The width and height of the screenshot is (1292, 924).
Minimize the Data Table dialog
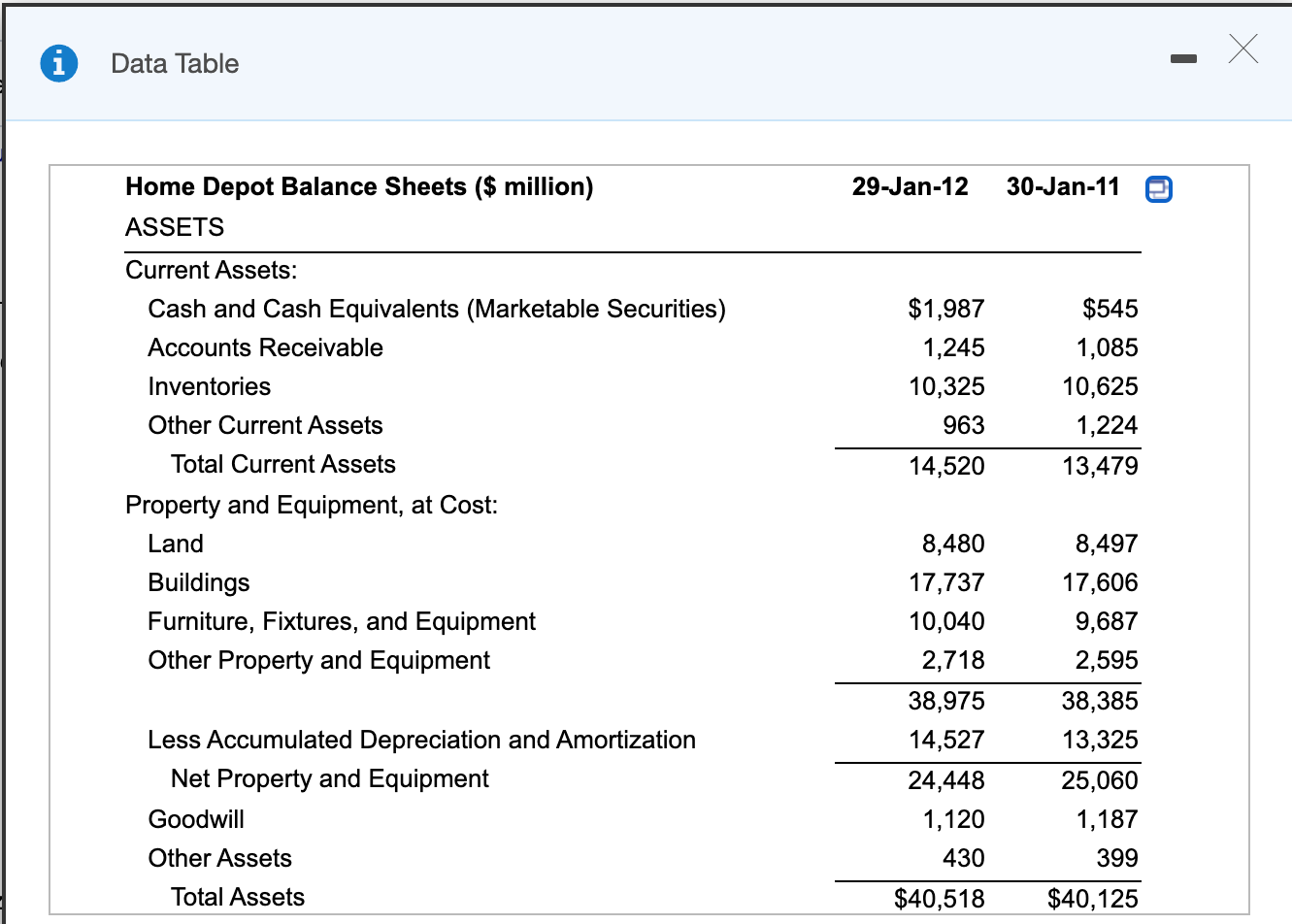click(1183, 60)
